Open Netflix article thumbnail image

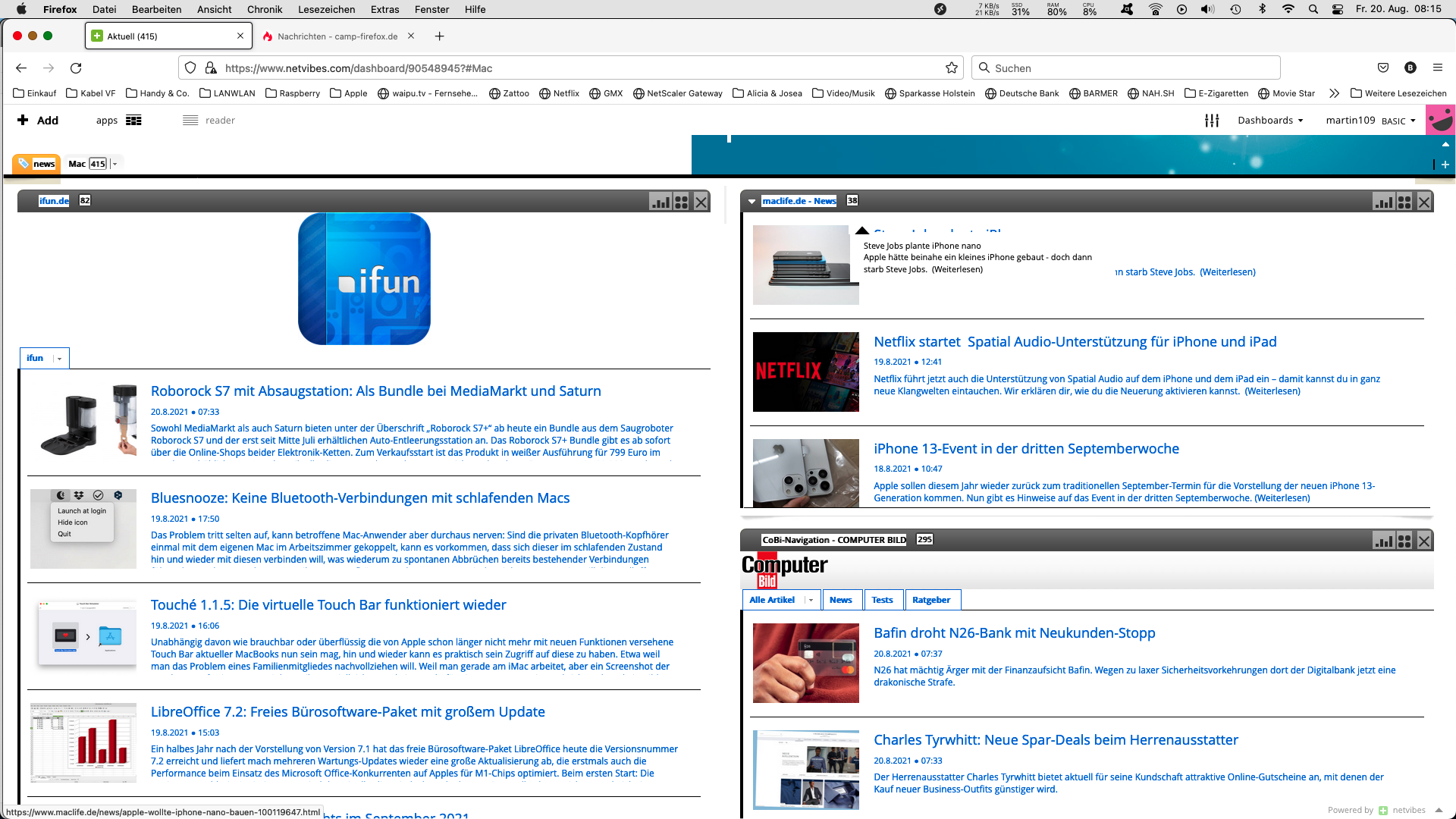[805, 372]
